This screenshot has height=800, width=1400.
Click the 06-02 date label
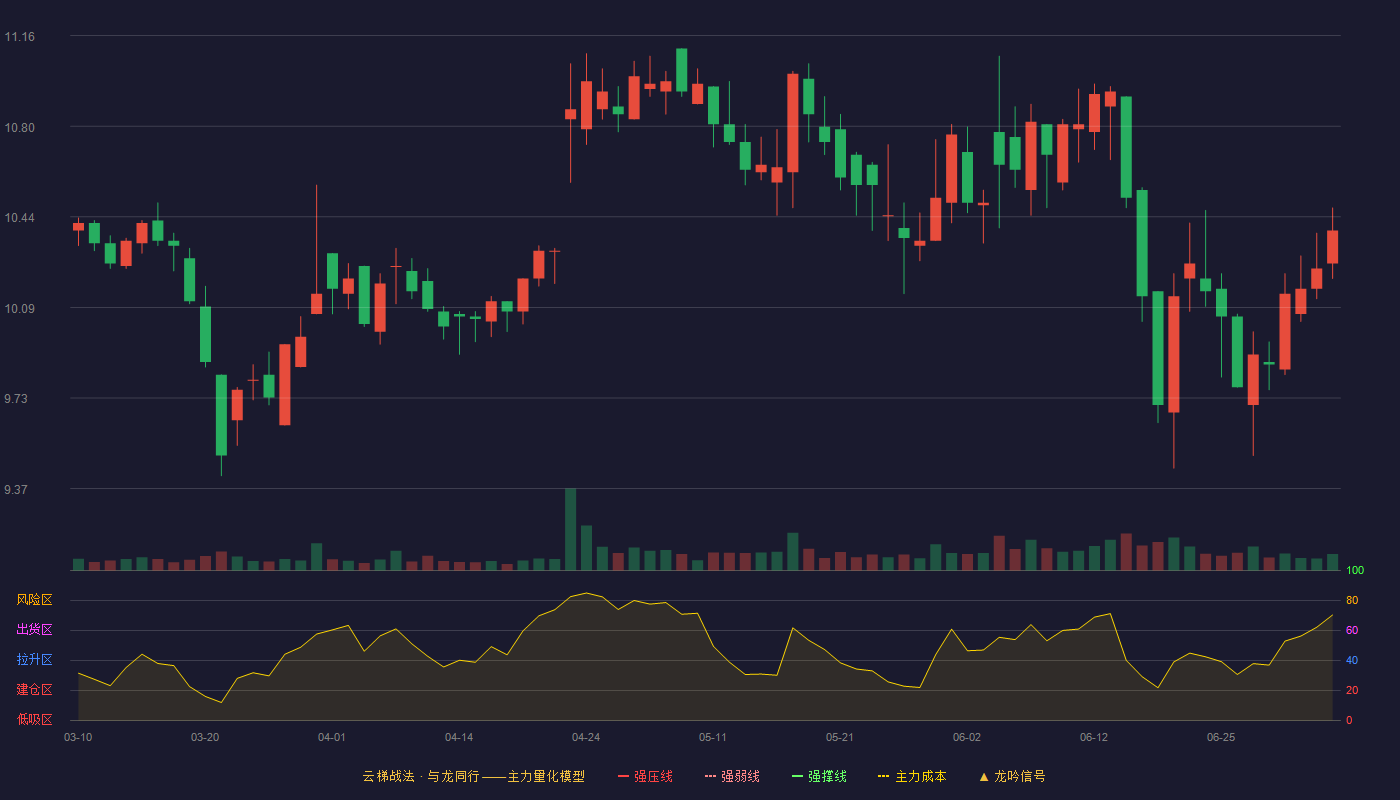tap(967, 737)
